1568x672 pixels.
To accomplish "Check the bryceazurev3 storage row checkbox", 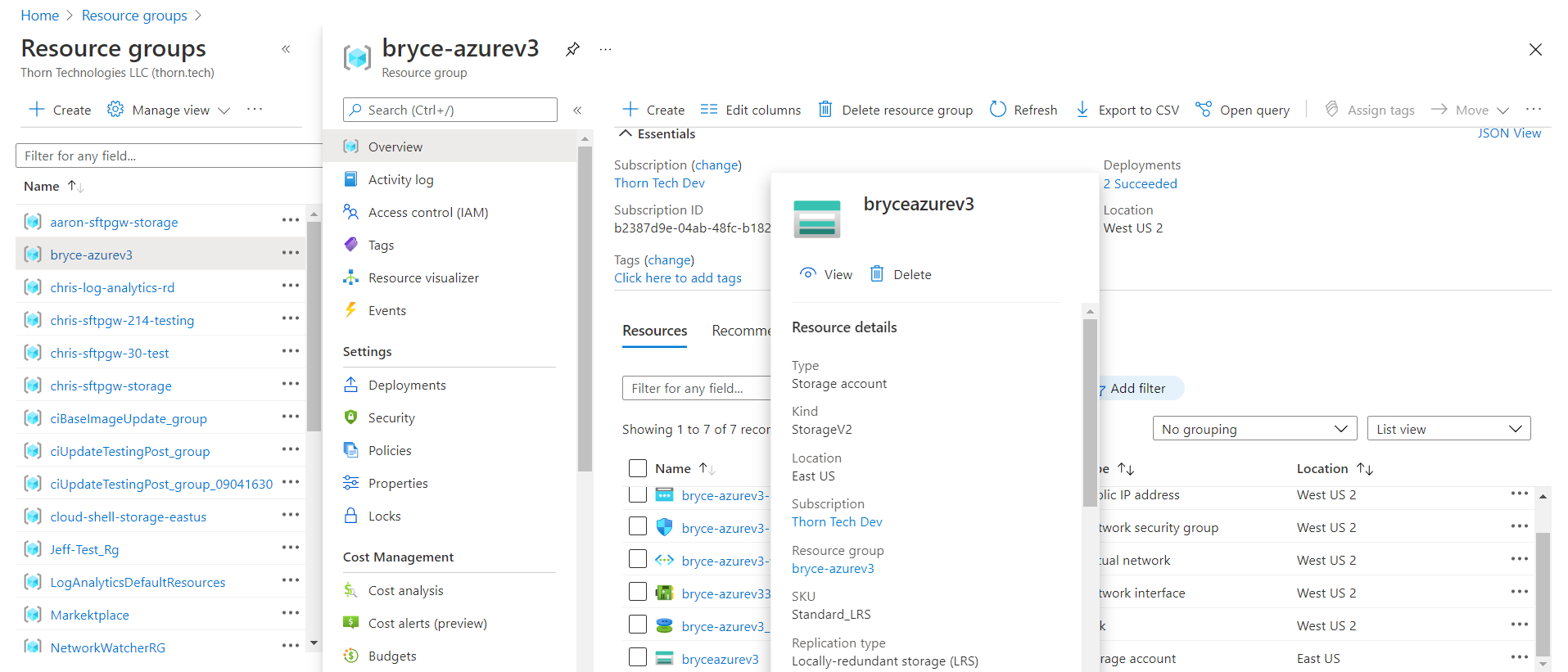I will click(x=638, y=657).
